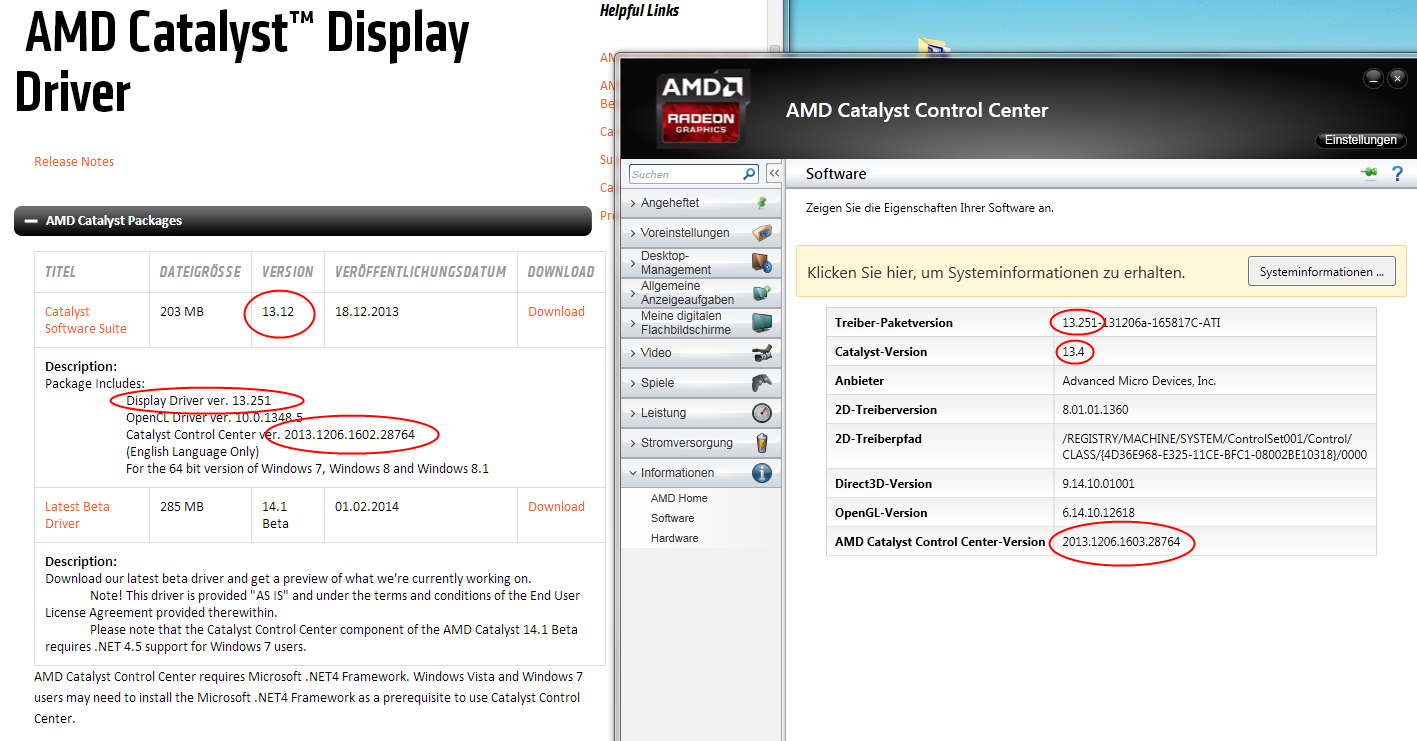The image size is (1417, 741).
Task: Click the Informationen blue info icon
Action: coord(762,473)
